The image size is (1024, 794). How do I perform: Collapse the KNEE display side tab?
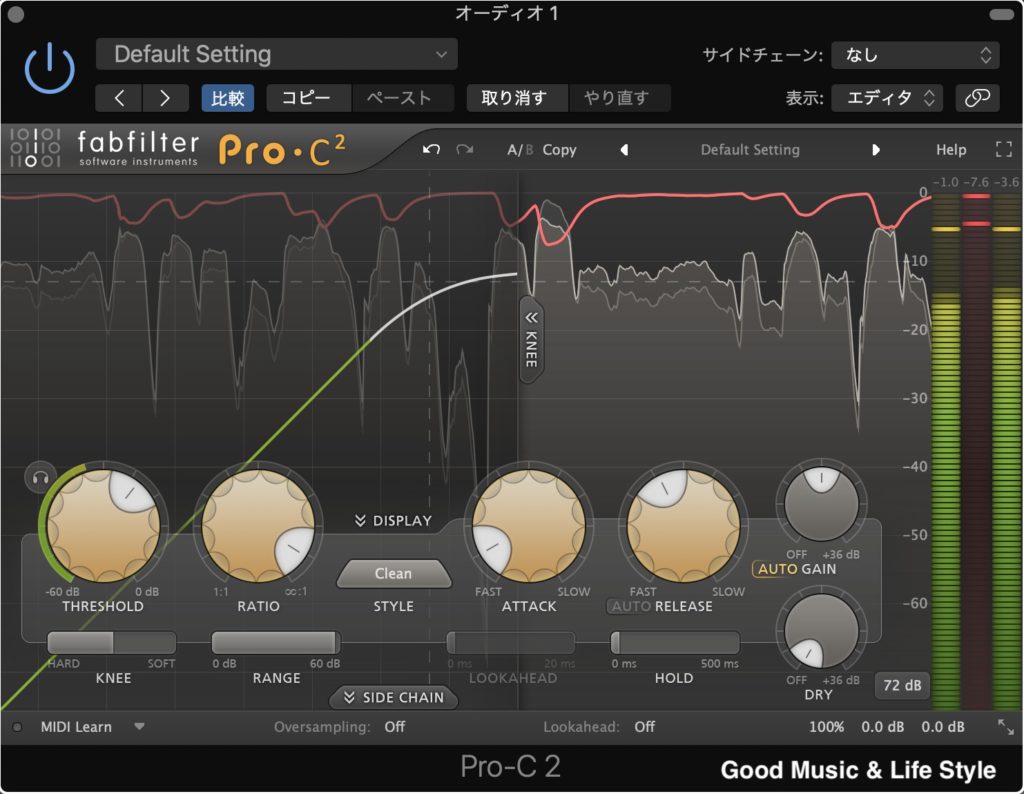point(532,340)
